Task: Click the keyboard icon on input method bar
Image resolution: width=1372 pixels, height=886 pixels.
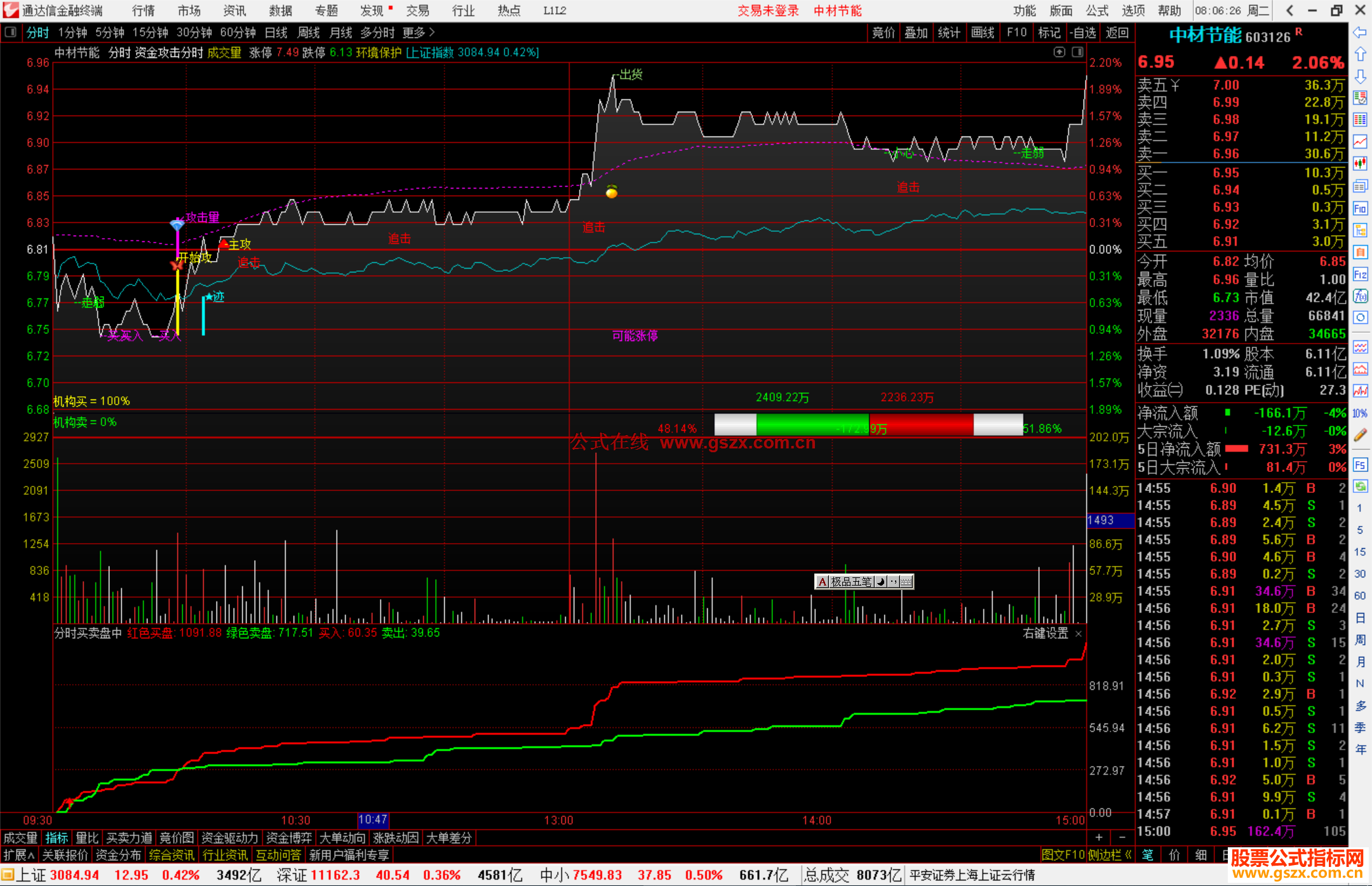Action: tap(906, 582)
